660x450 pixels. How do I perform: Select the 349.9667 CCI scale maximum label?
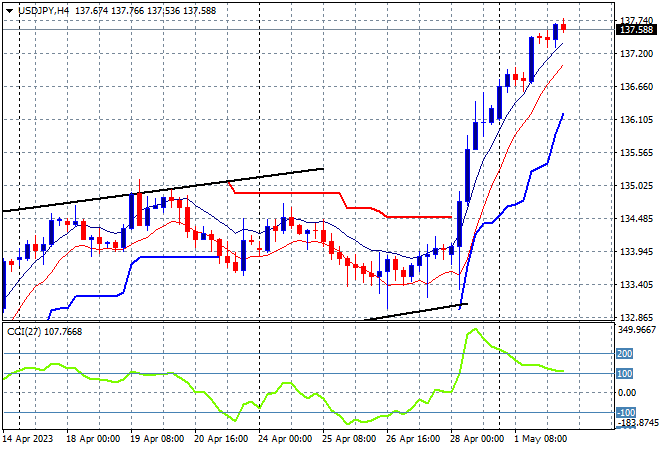click(x=637, y=330)
